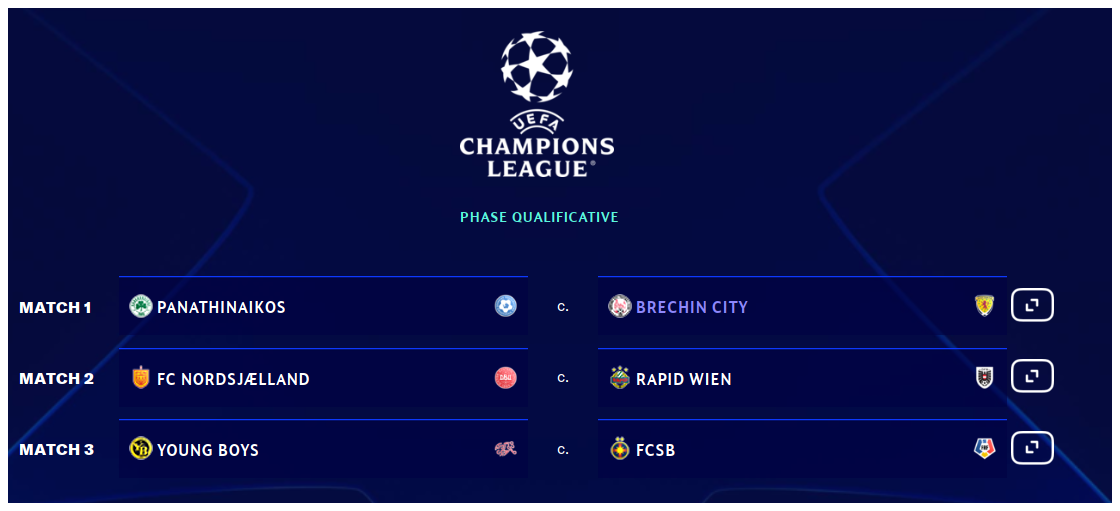Expand Match 2 details
Screen dimensions: 1120x511
coord(1032,376)
